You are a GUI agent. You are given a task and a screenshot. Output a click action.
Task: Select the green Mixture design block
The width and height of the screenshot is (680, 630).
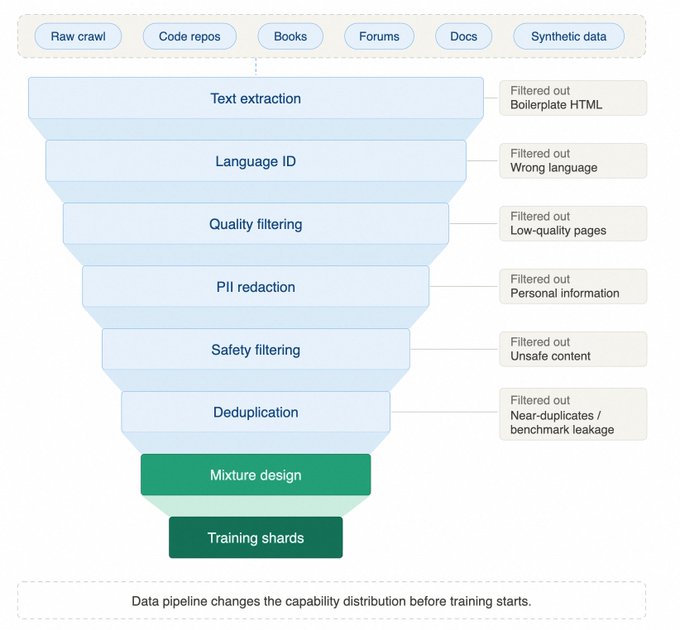coord(256,475)
